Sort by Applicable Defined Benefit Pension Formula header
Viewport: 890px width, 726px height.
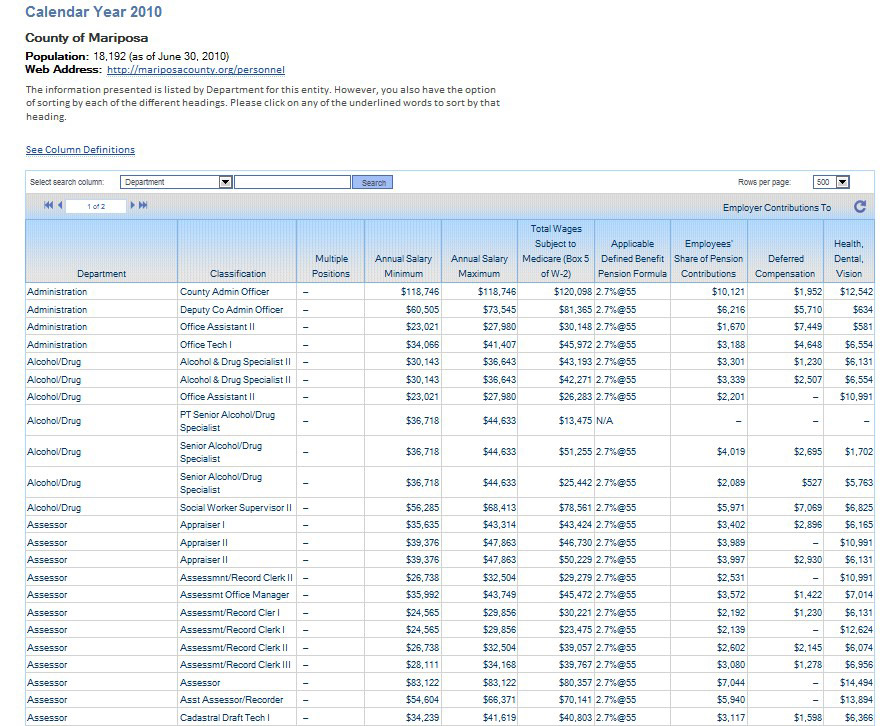coord(632,259)
